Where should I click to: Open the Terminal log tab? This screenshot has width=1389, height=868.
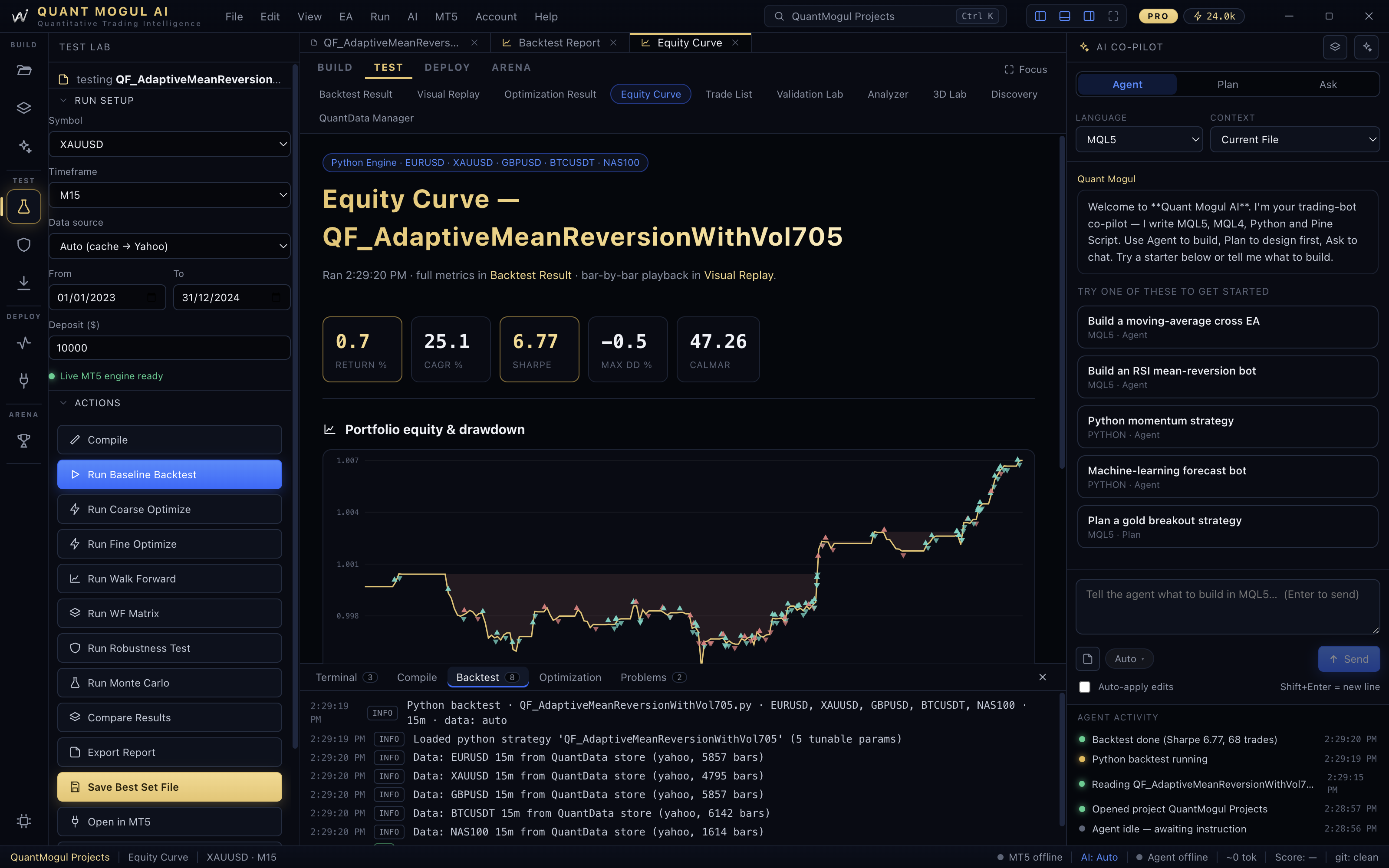(346, 677)
